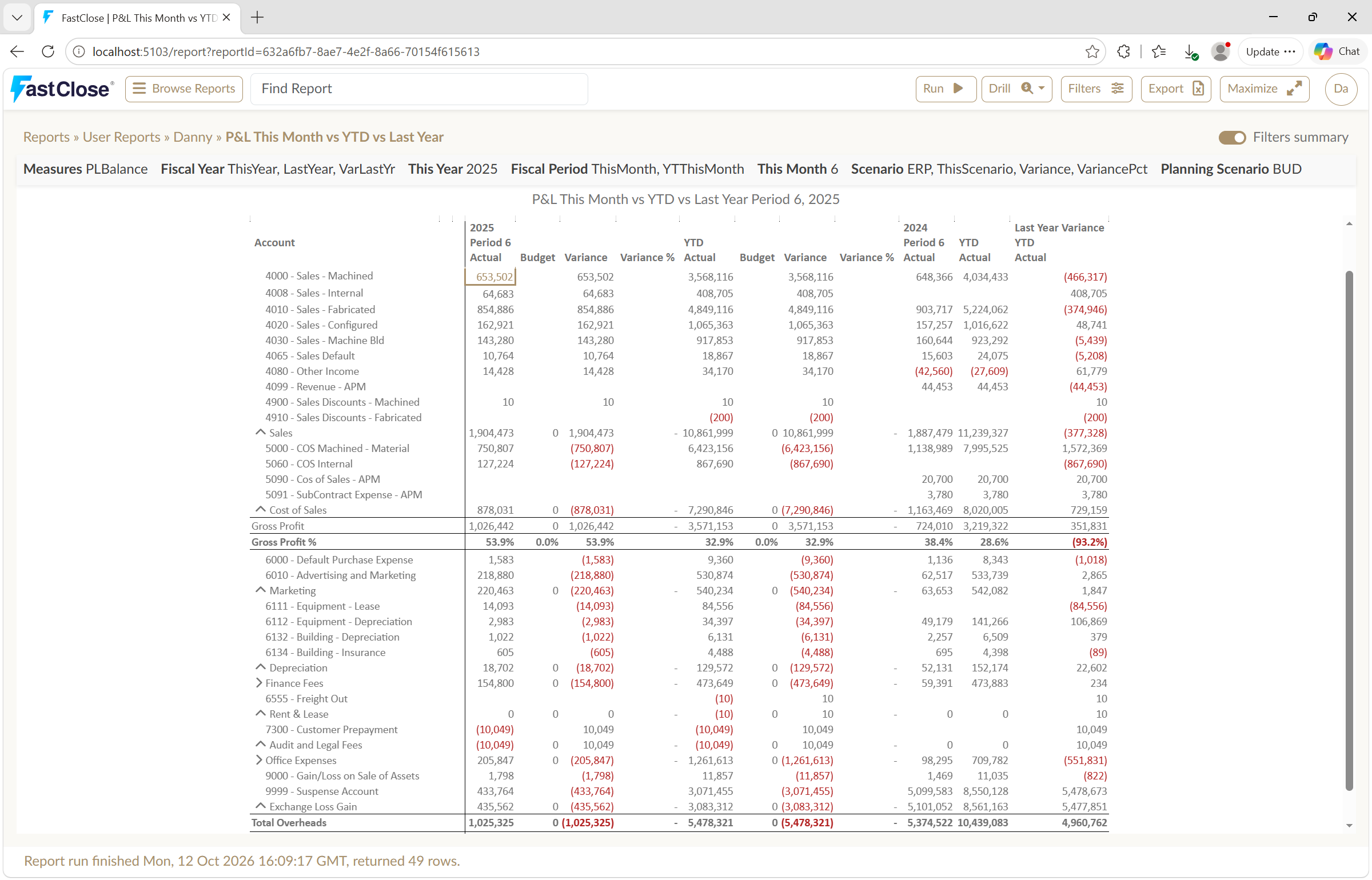Image resolution: width=1372 pixels, height=880 pixels.
Task: Expand the Finance Fees group
Action: click(x=259, y=683)
